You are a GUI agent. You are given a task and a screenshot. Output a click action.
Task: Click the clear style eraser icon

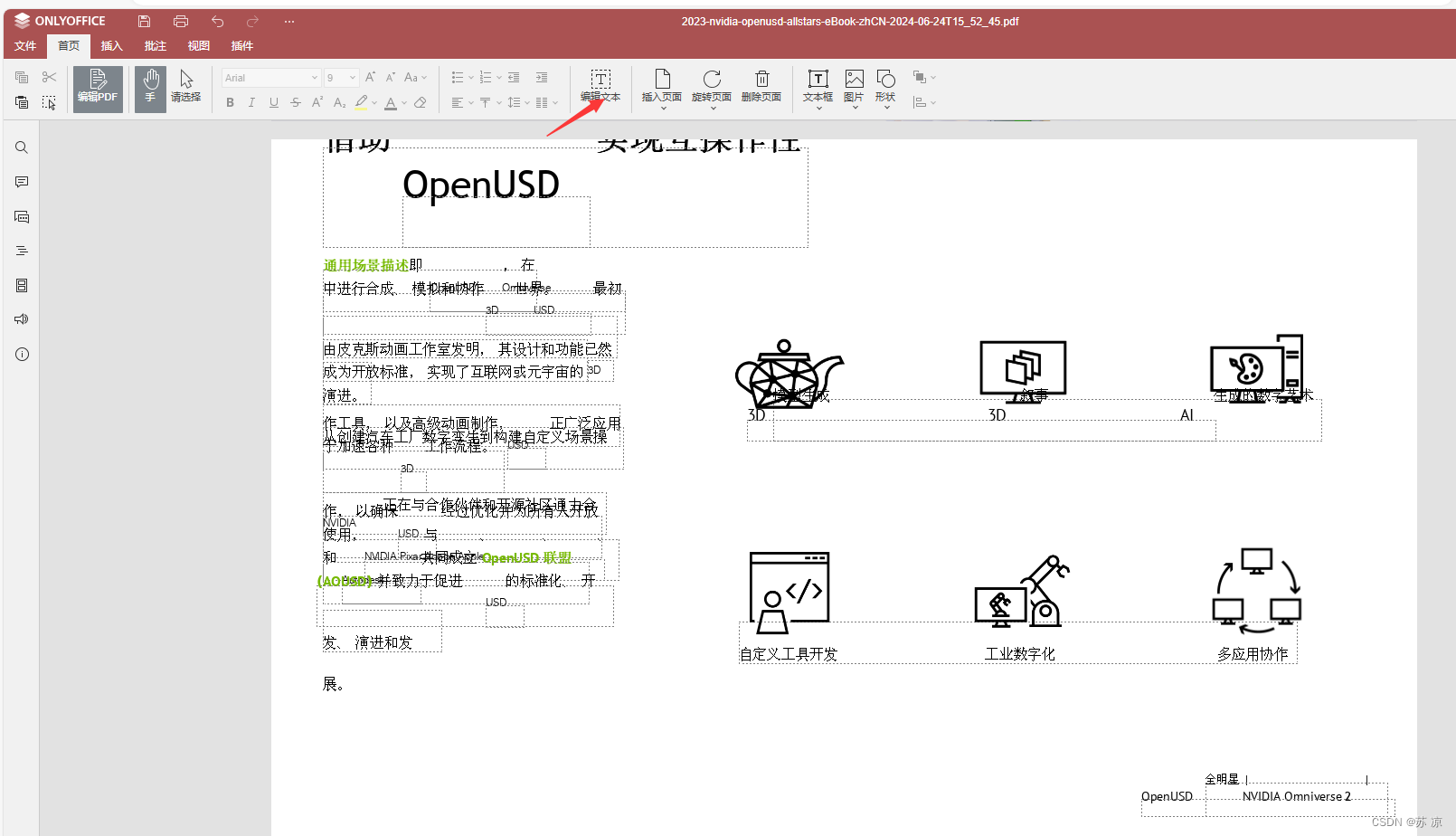[421, 103]
